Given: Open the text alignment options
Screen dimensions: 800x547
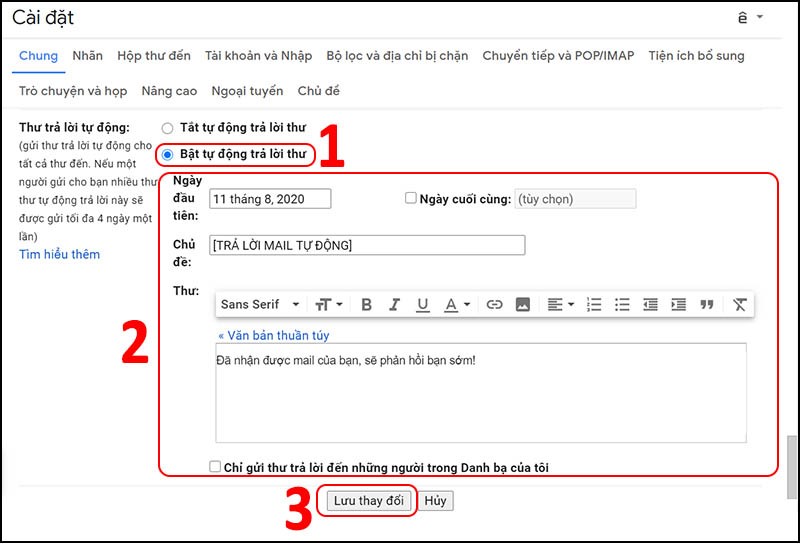Looking at the screenshot, I should (561, 305).
